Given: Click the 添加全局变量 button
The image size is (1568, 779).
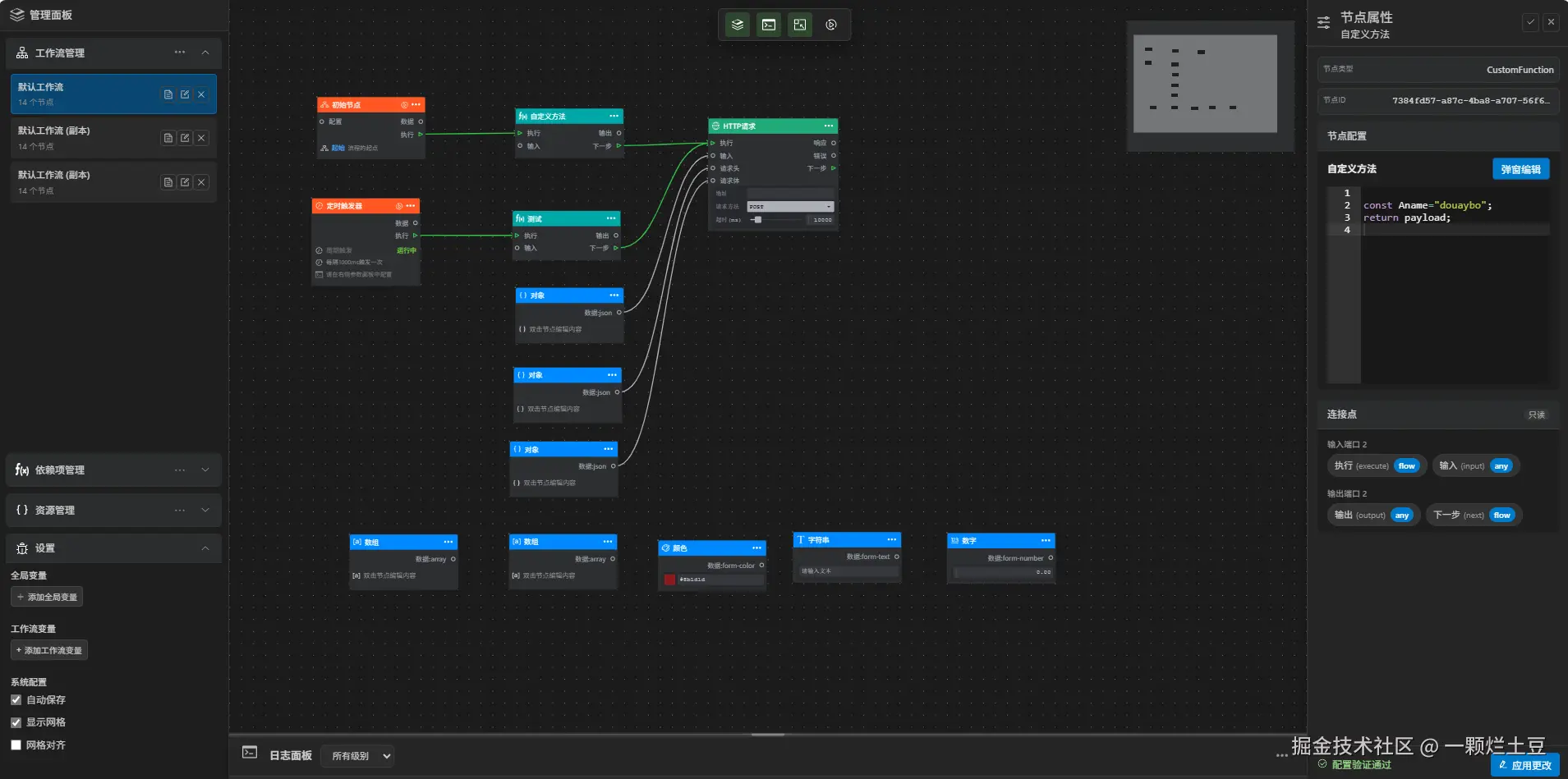Looking at the screenshot, I should 47,597.
